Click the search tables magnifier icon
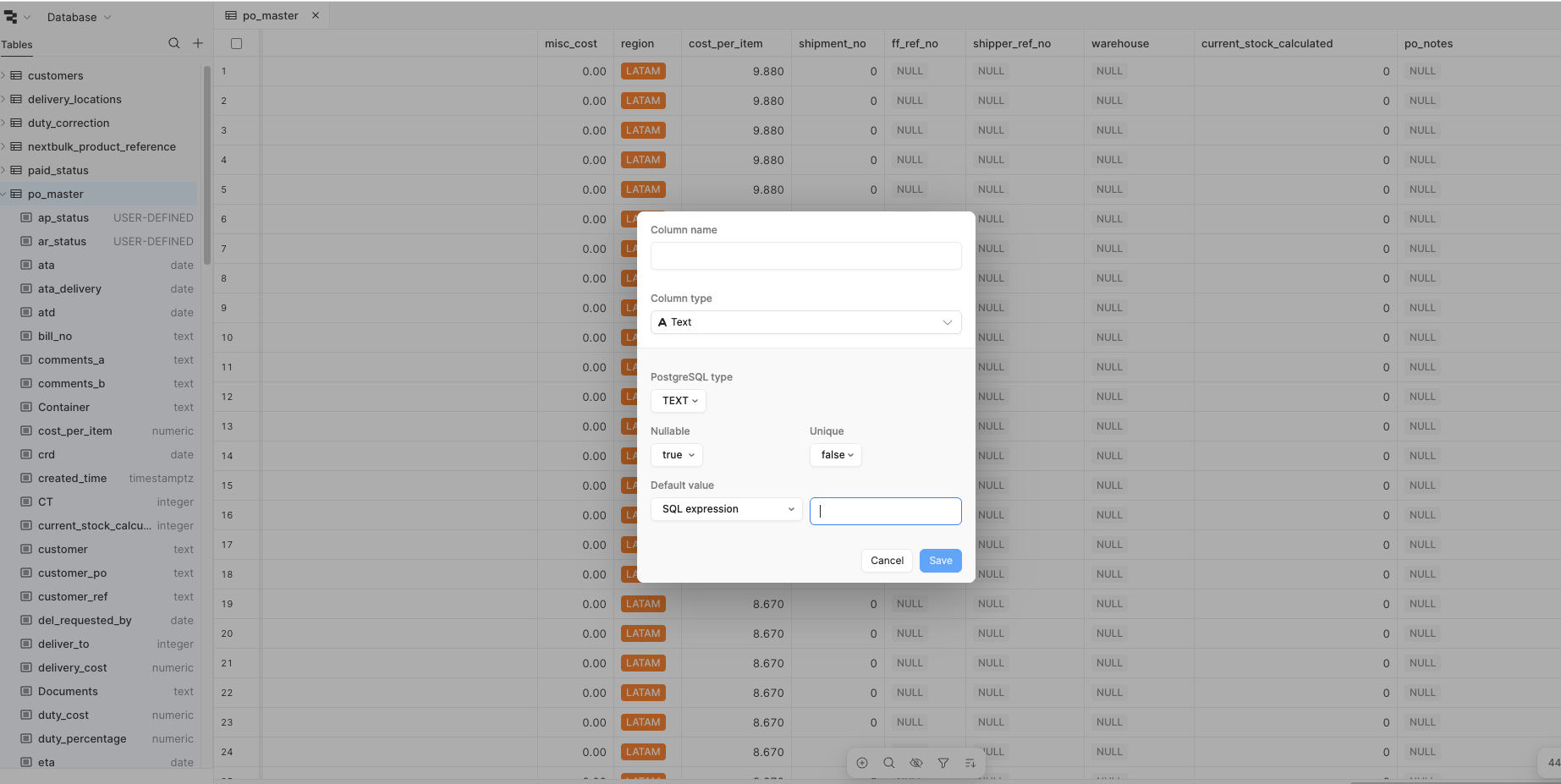The height and width of the screenshot is (784, 1561). (x=173, y=43)
